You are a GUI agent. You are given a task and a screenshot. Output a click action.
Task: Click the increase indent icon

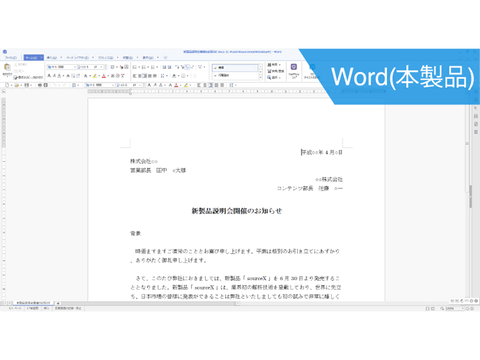pyautogui.click(x=169, y=67)
